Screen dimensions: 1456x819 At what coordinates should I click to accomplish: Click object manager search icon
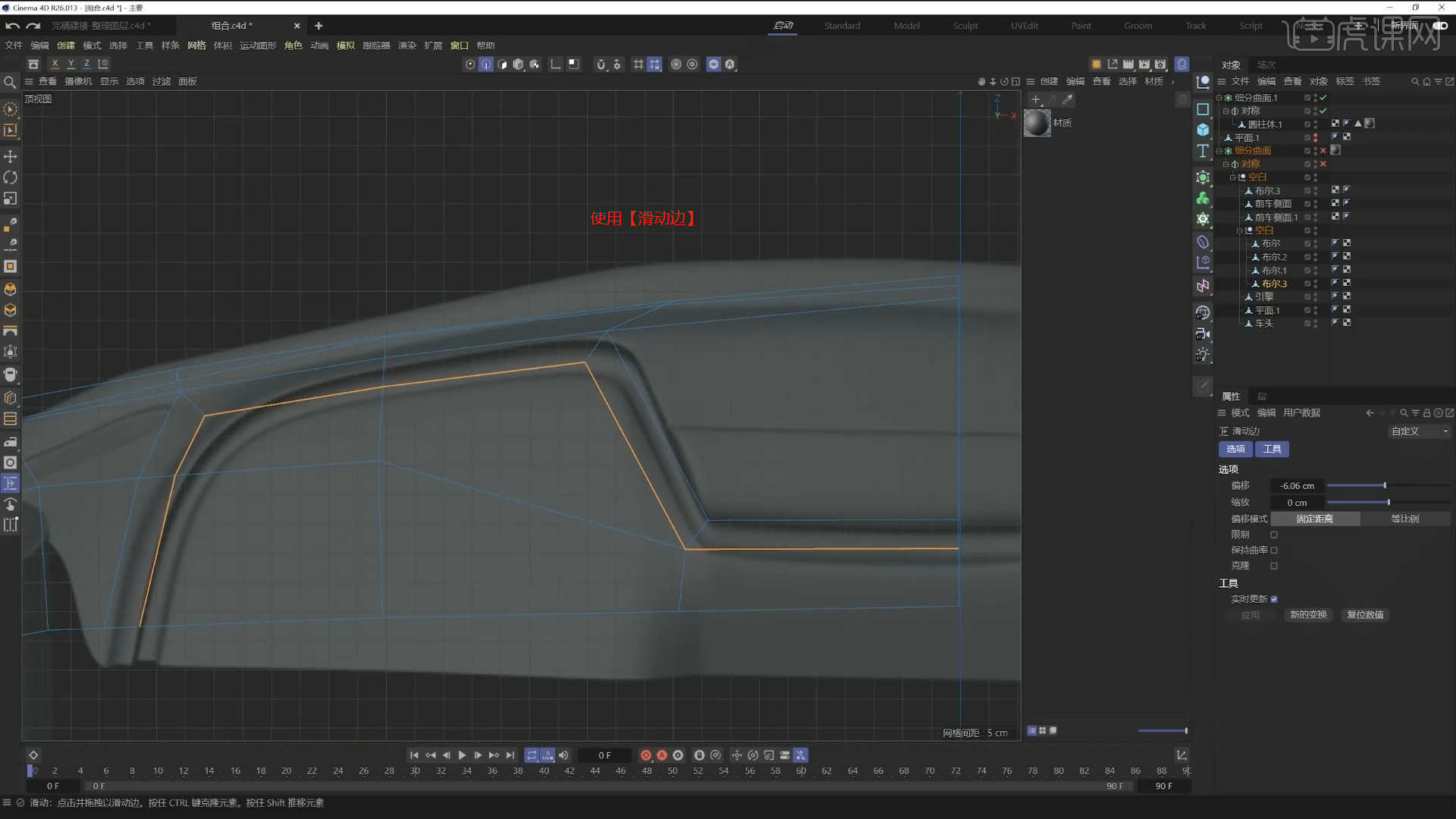(x=1415, y=81)
